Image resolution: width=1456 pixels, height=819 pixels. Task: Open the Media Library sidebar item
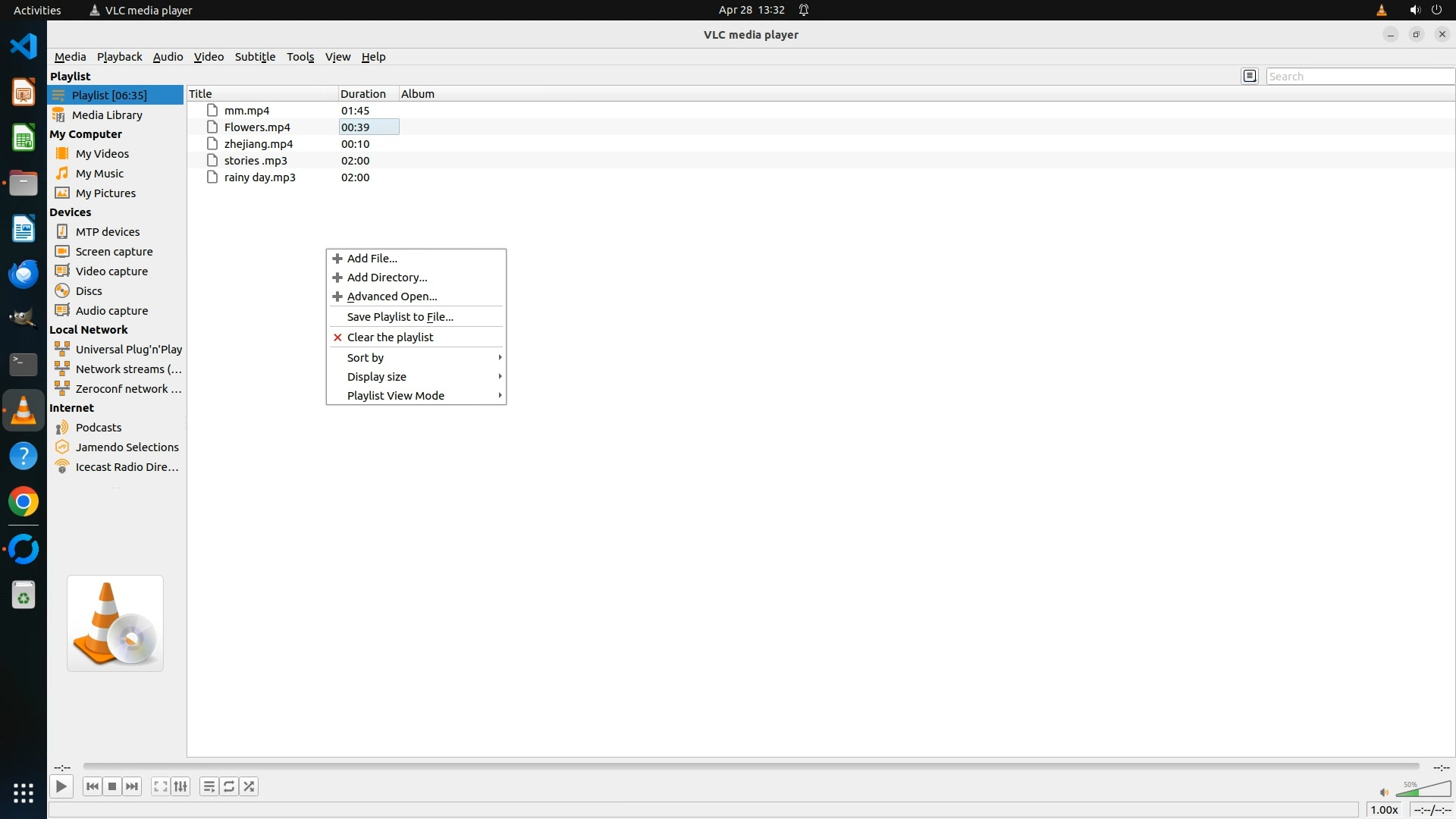click(107, 115)
